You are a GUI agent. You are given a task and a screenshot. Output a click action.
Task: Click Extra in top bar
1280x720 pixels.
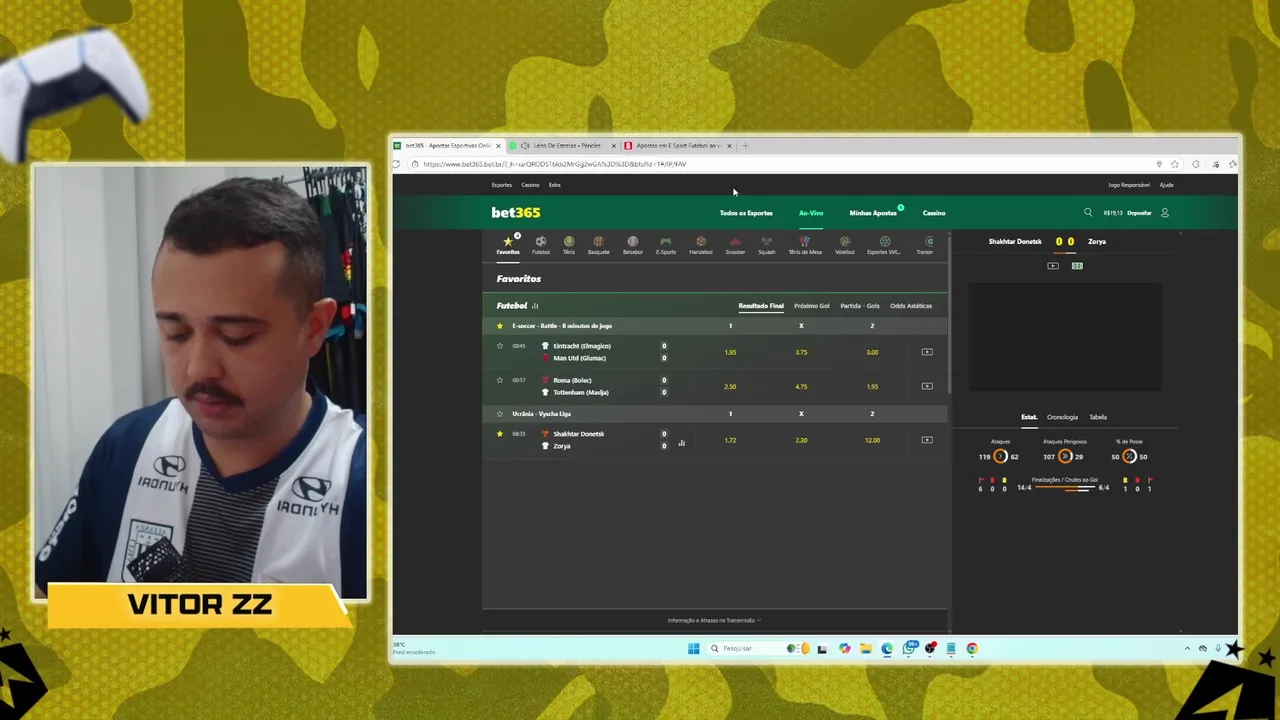(x=554, y=185)
